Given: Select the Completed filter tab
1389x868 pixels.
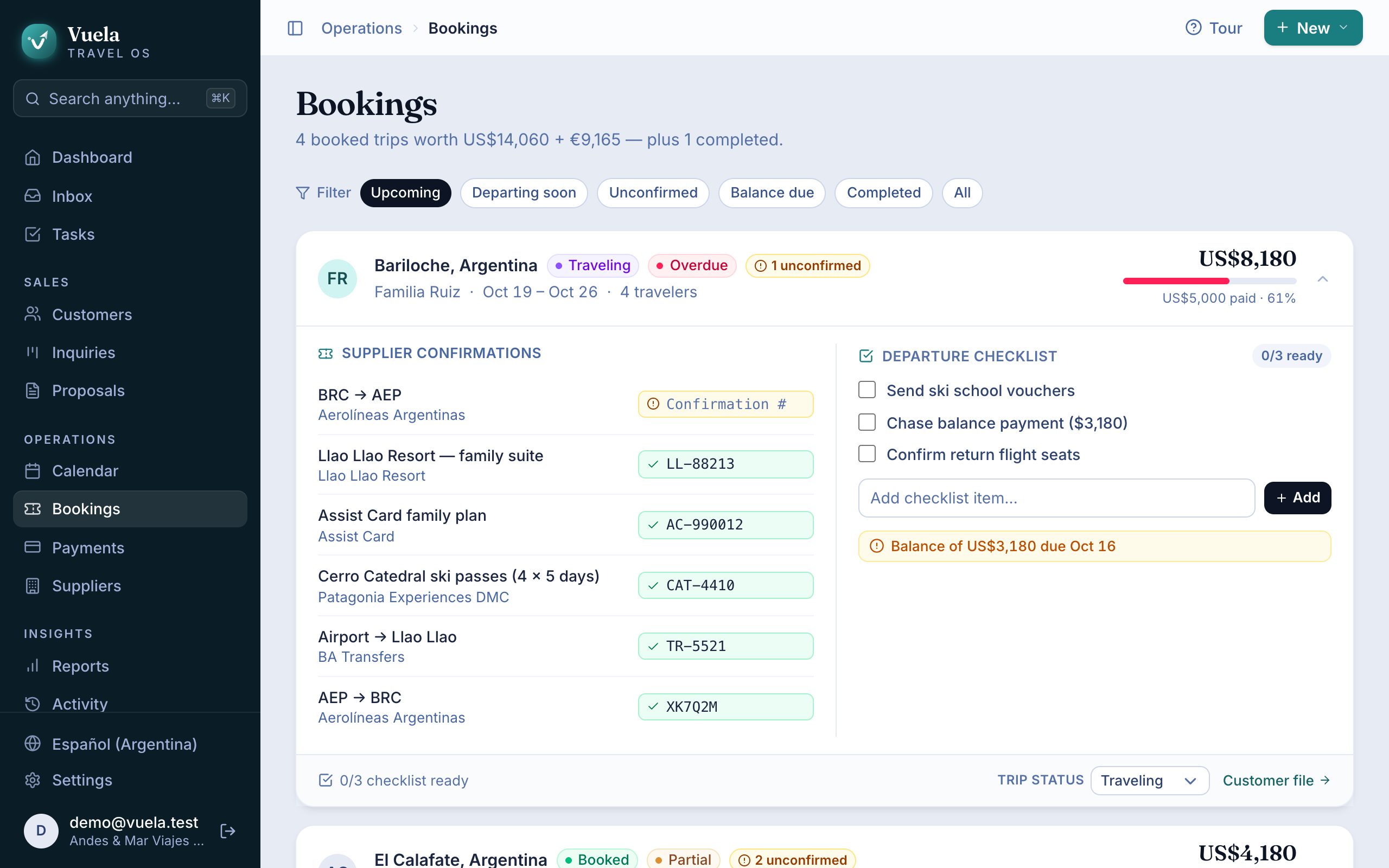Looking at the screenshot, I should 883,193.
